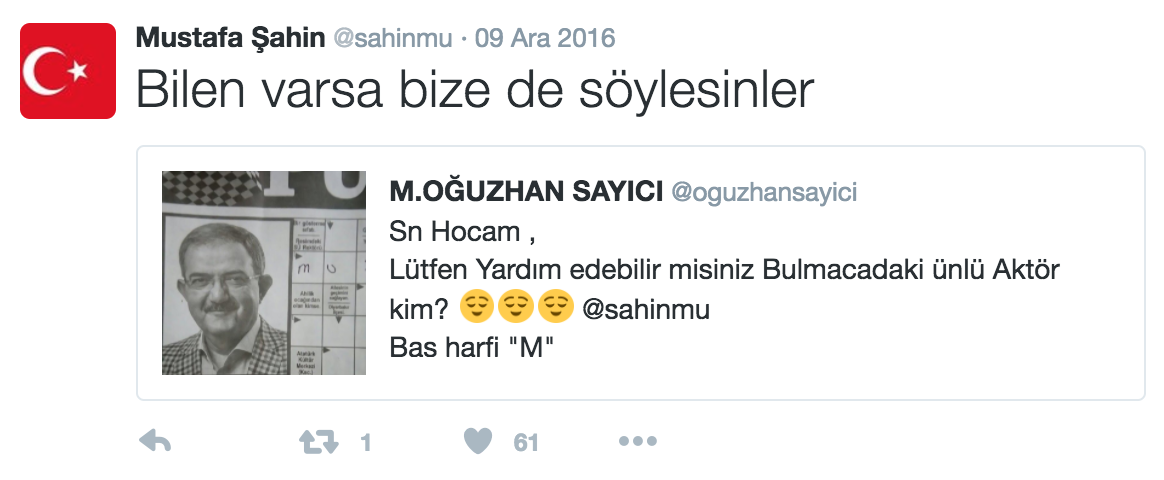
Task: Click the like count 61
Action: point(526,443)
